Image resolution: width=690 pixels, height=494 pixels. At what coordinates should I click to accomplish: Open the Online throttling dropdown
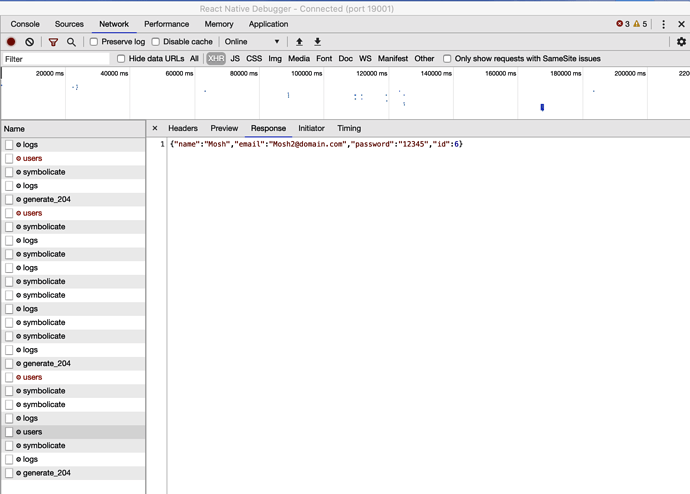pyautogui.click(x=252, y=42)
